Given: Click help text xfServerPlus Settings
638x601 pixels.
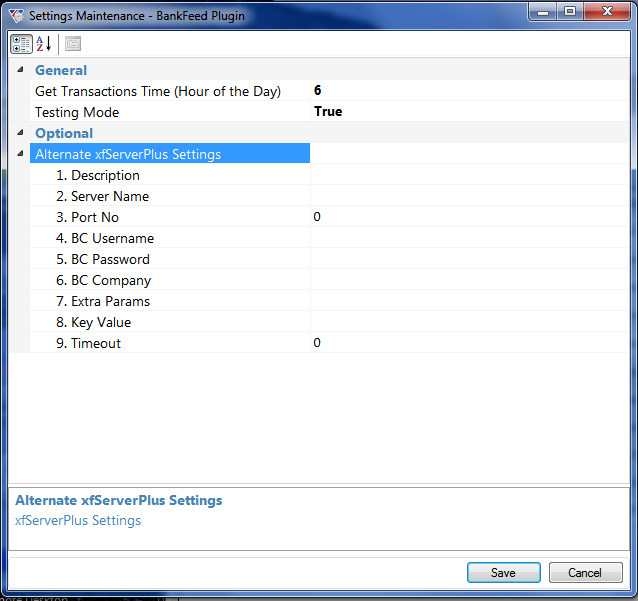Looking at the screenshot, I should click(78, 520).
